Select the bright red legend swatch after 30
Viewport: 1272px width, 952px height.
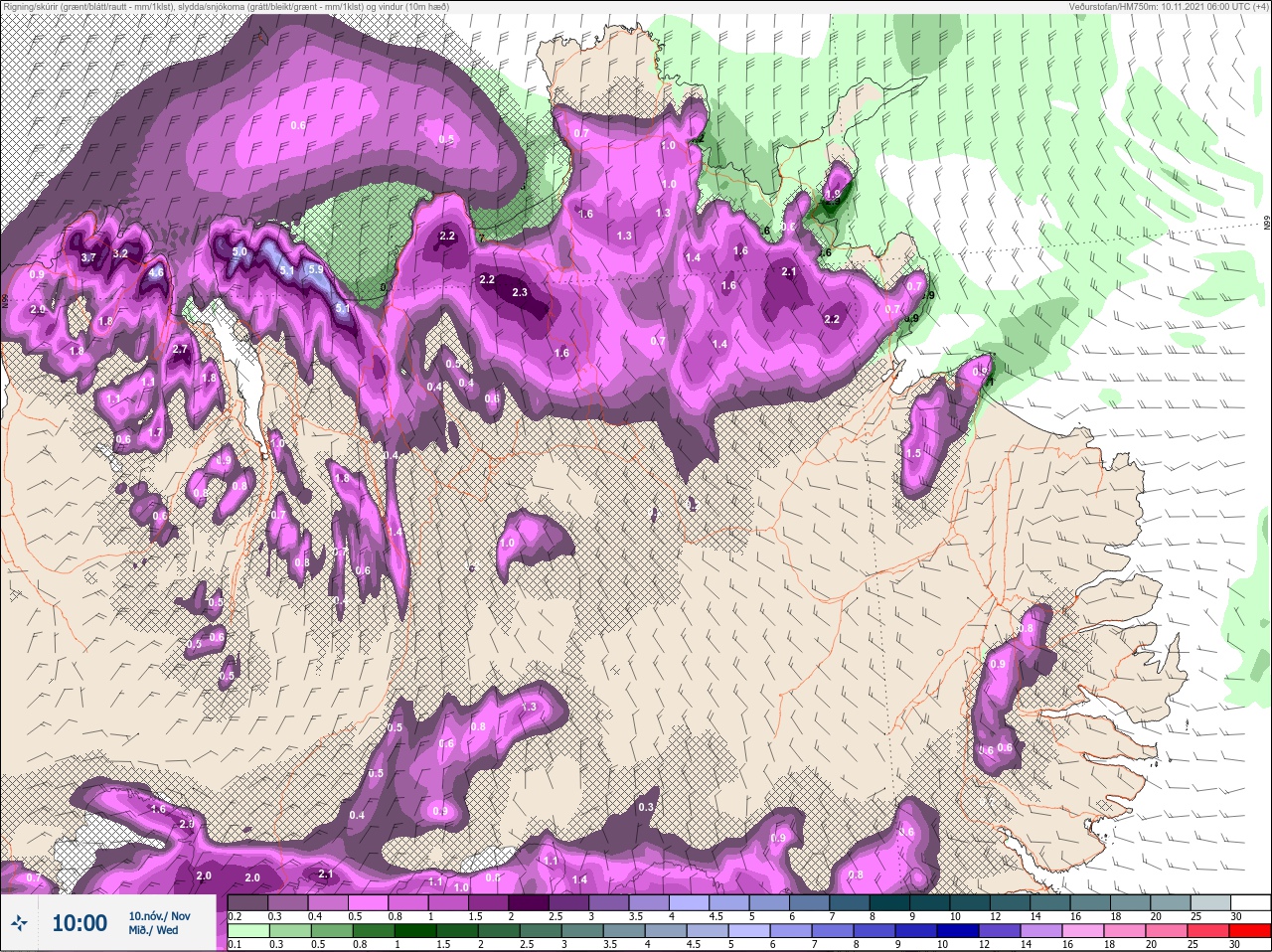(1251, 932)
